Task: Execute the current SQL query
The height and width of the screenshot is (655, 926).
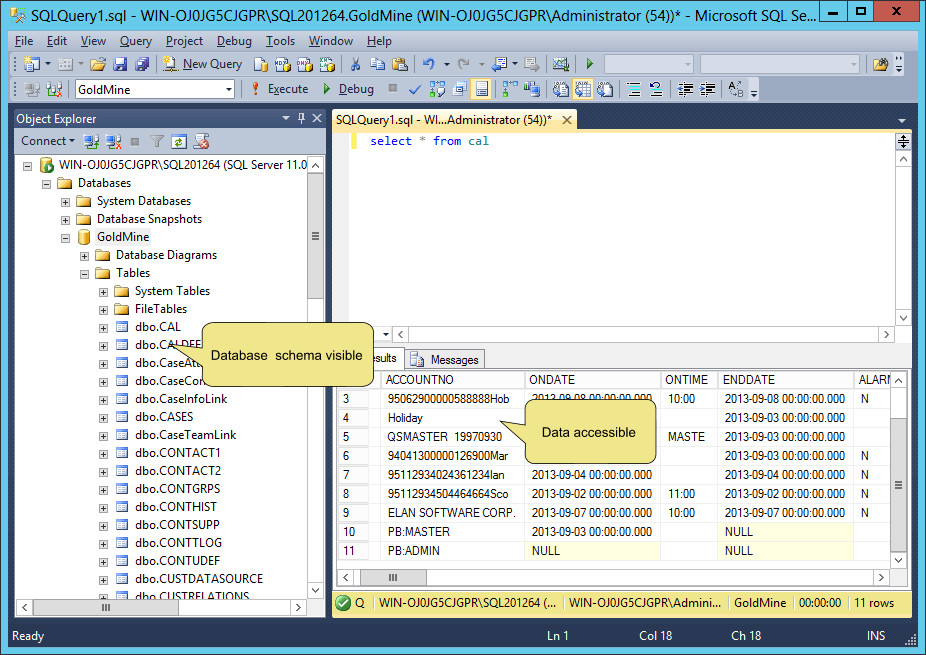Action: coord(279,89)
